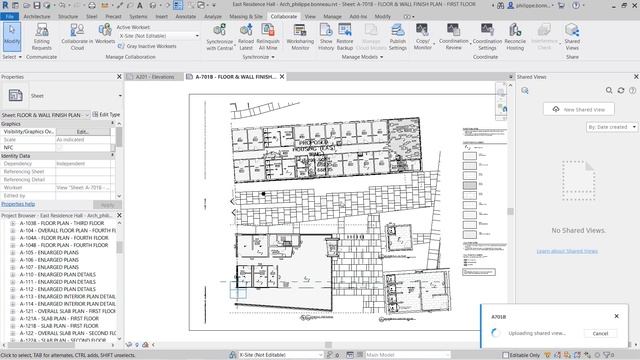Click Reload Latest
This screenshot has width=640, height=360.
pos(246,37)
